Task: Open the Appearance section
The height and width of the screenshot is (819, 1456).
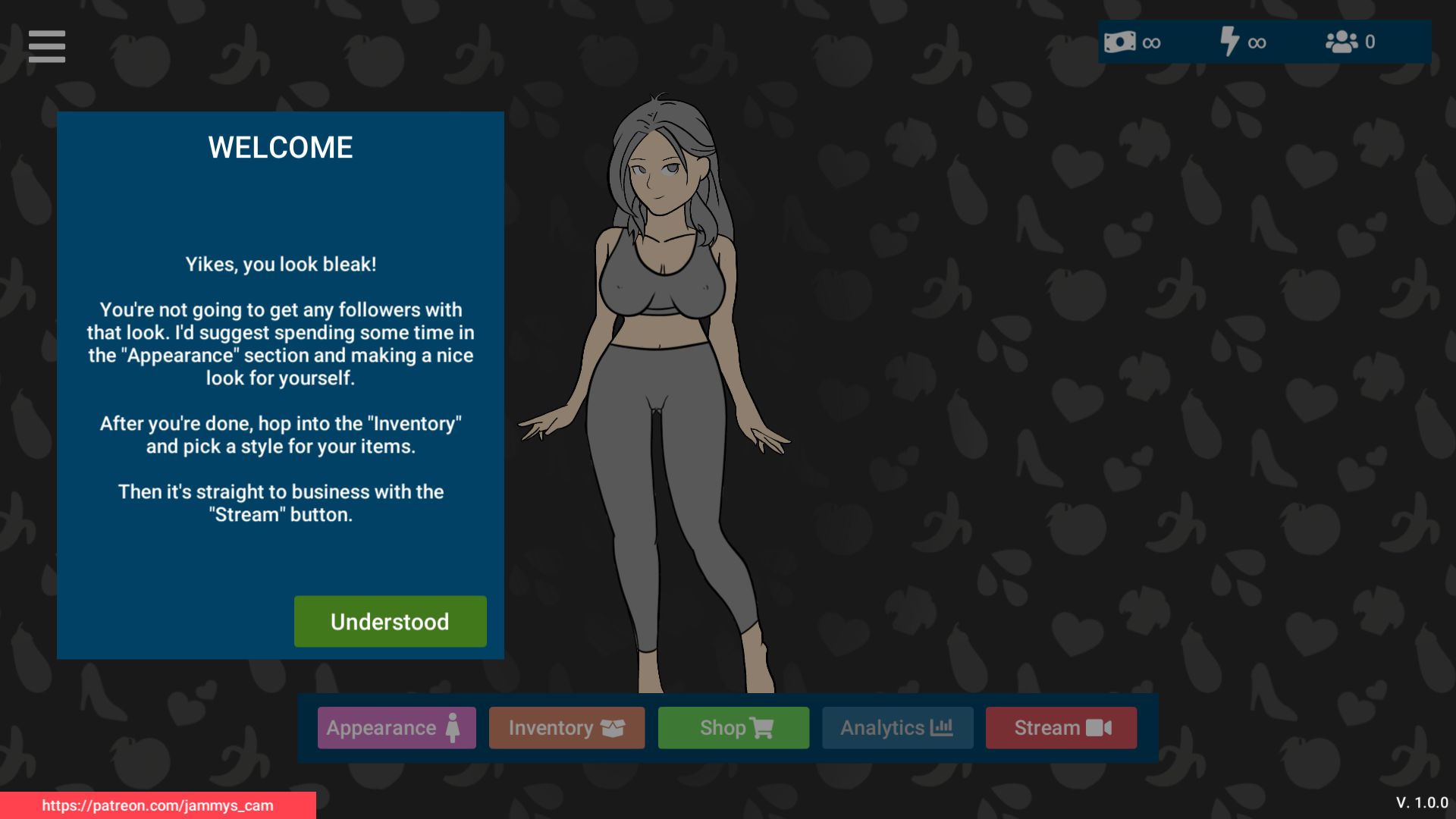Action: tap(397, 727)
